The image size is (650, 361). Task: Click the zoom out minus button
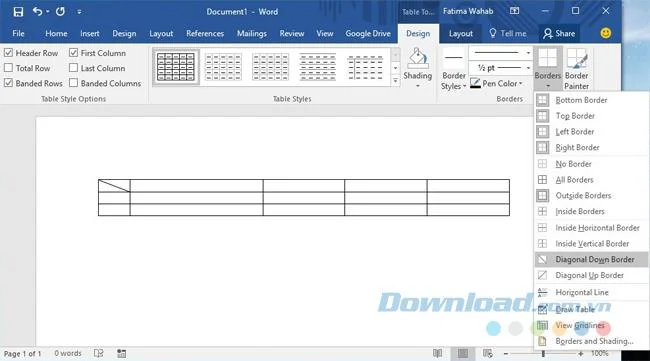pos(506,354)
